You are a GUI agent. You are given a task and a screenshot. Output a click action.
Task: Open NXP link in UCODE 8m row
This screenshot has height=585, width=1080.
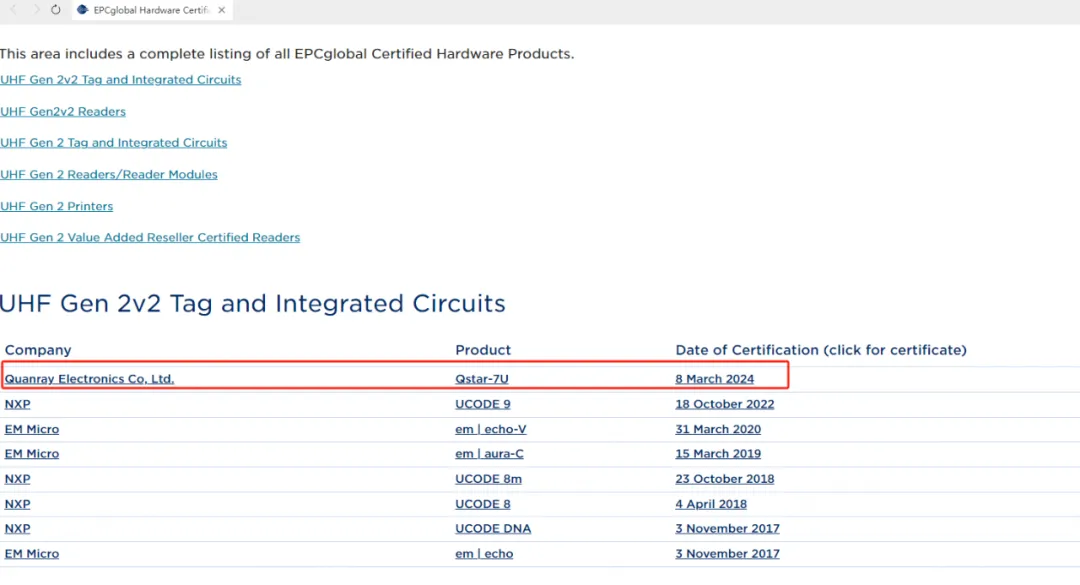pos(17,479)
